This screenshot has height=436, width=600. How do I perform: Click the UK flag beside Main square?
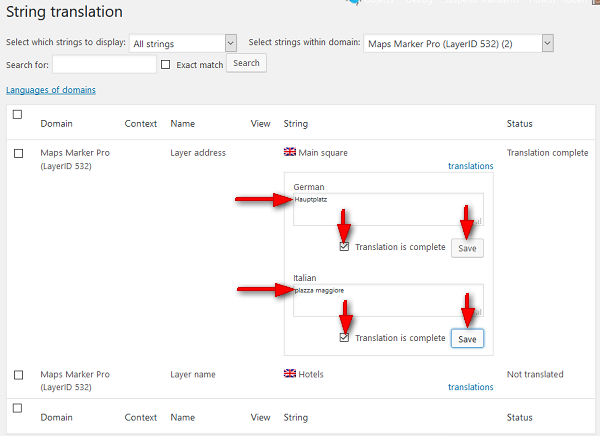point(290,152)
